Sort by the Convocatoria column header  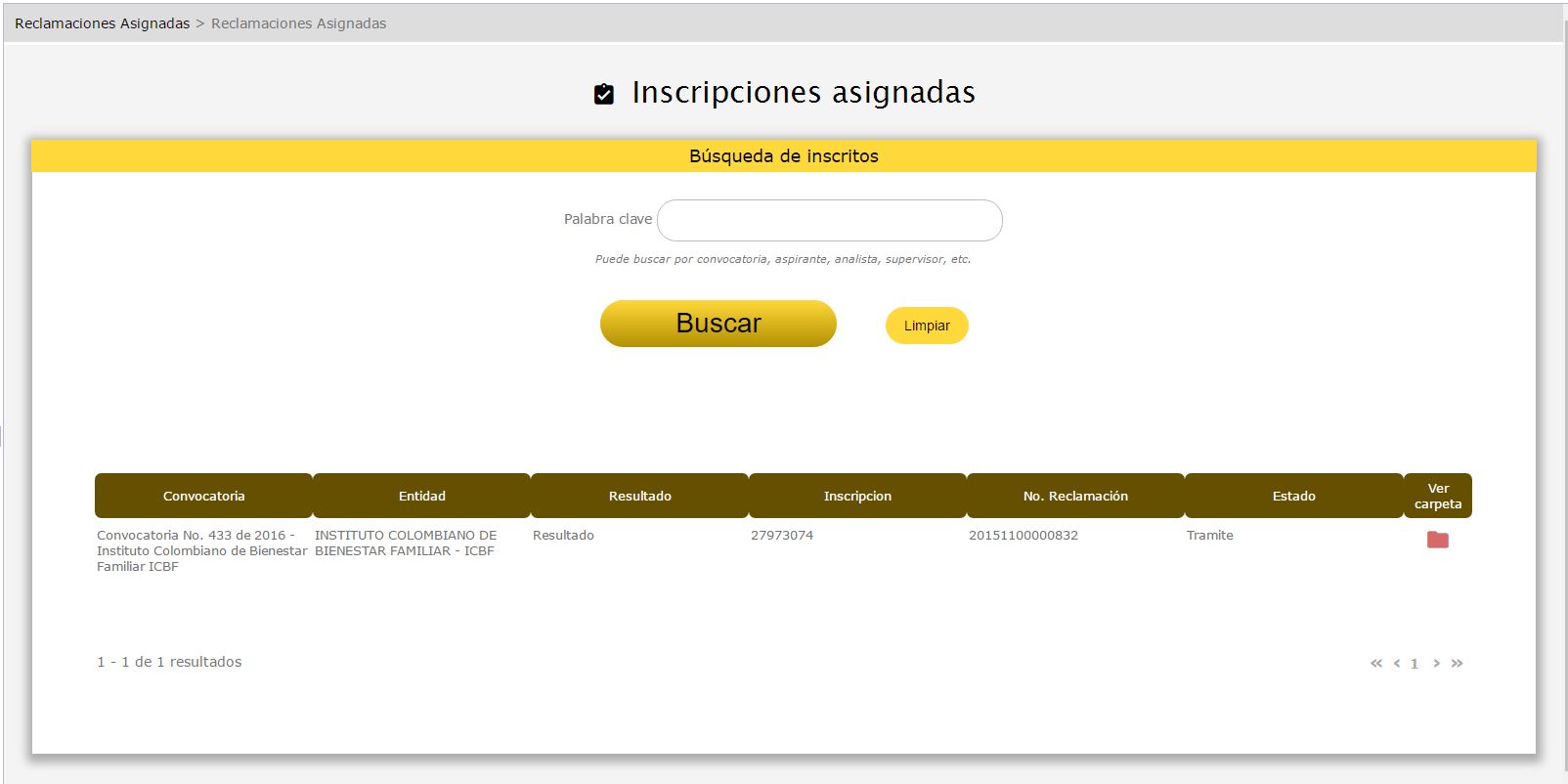click(x=203, y=496)
